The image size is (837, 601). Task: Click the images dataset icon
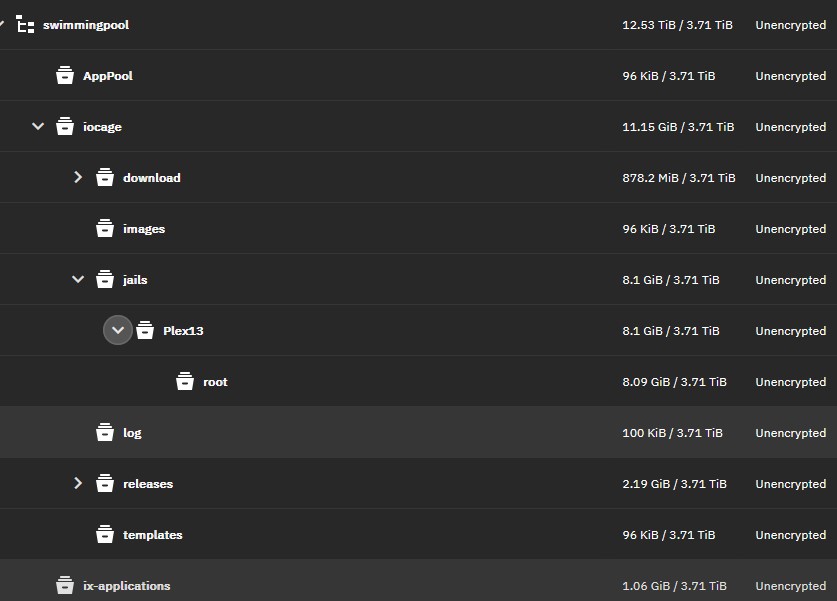105,228
